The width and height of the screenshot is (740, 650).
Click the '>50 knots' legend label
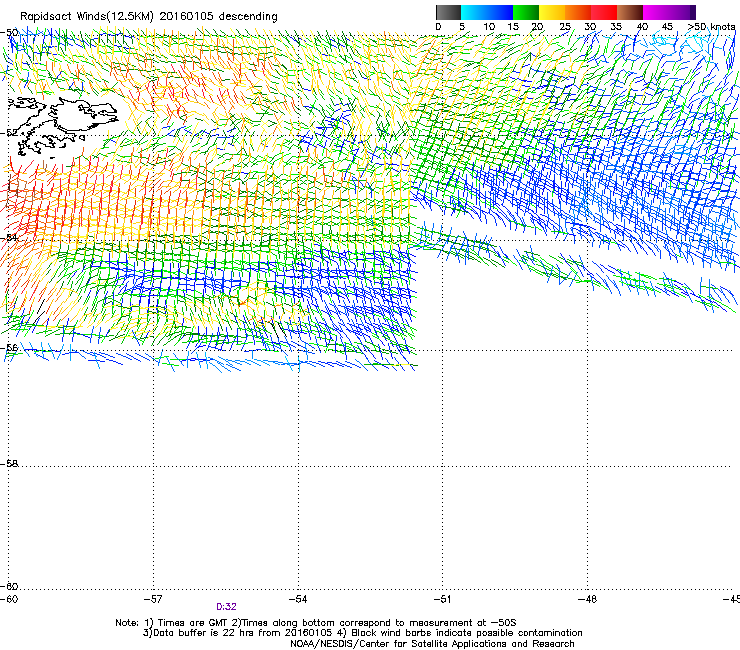[711, 27]
